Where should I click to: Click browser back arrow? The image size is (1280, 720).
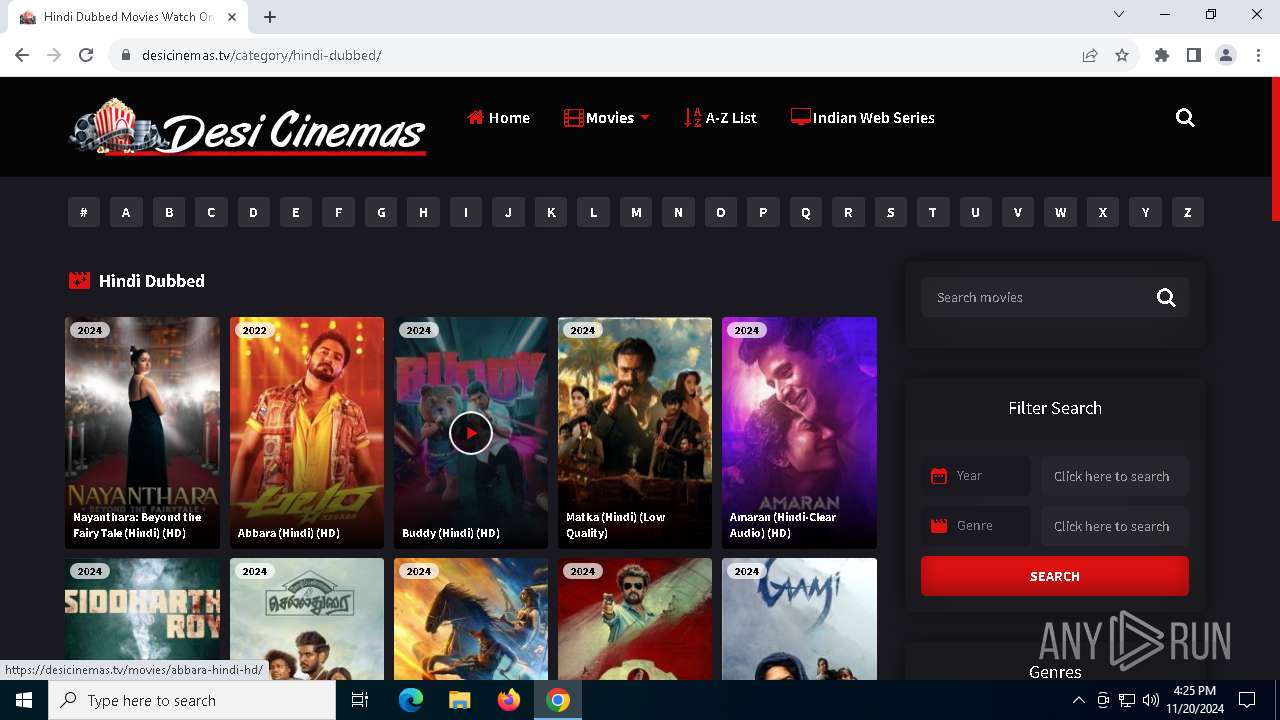22,55
